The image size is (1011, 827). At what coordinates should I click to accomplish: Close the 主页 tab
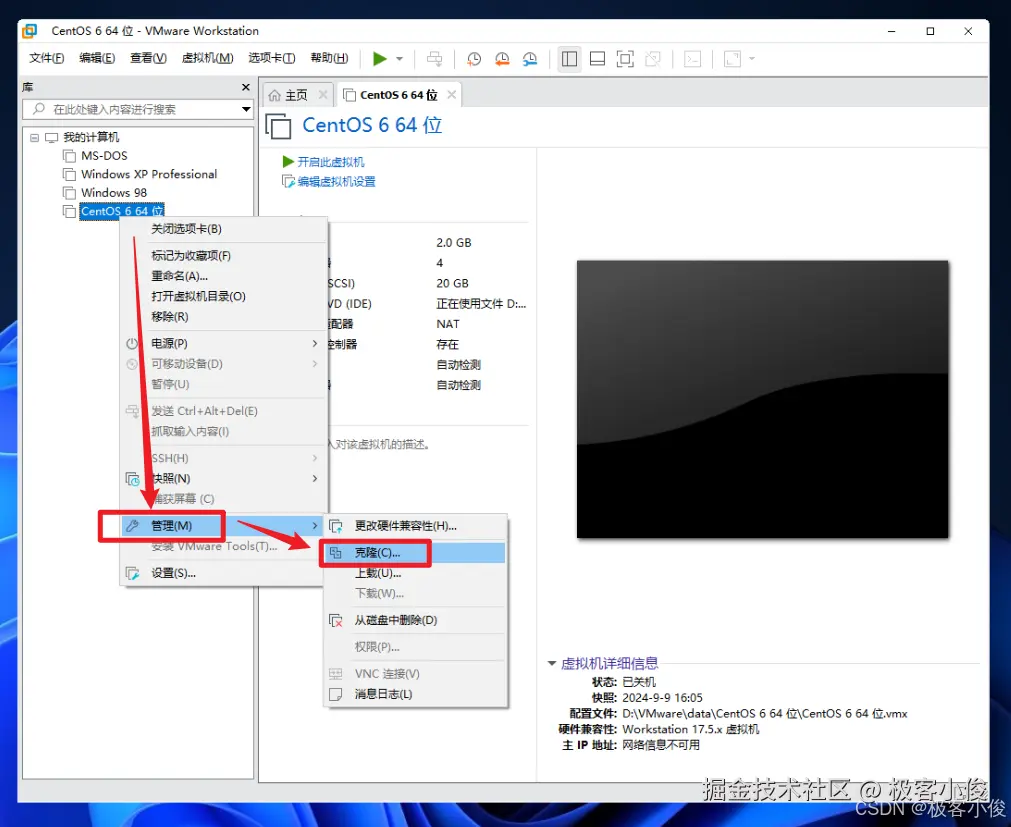322,95
